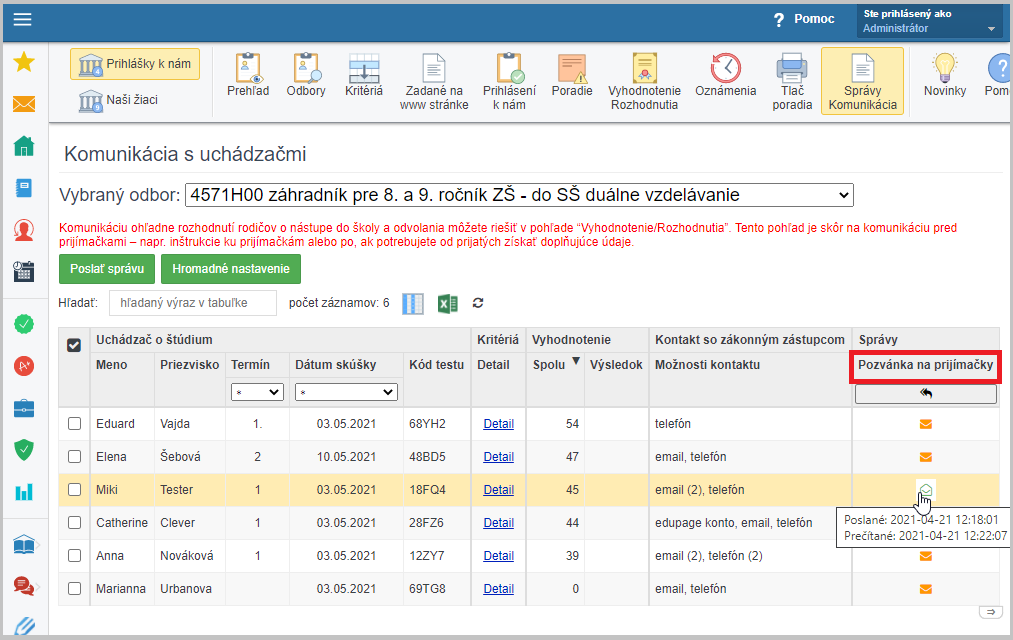Open Prihlásení k nám toolbar item
This screenshot has width=1013, height=640.
[x=510, y=82]
